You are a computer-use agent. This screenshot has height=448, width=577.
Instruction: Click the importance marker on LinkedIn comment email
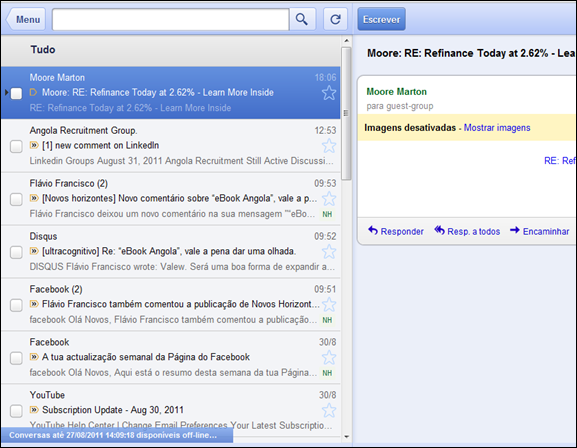click(34, 145)
